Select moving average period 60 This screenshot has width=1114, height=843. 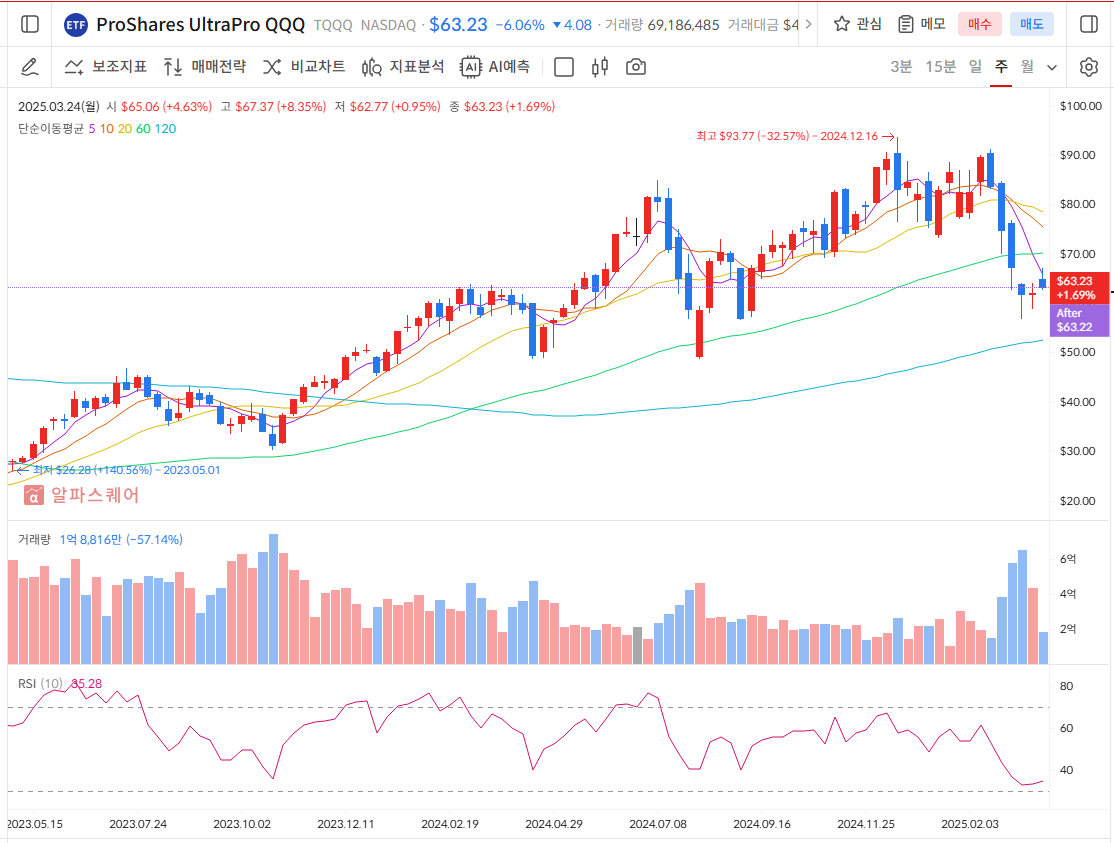click(x=144, y=129)
